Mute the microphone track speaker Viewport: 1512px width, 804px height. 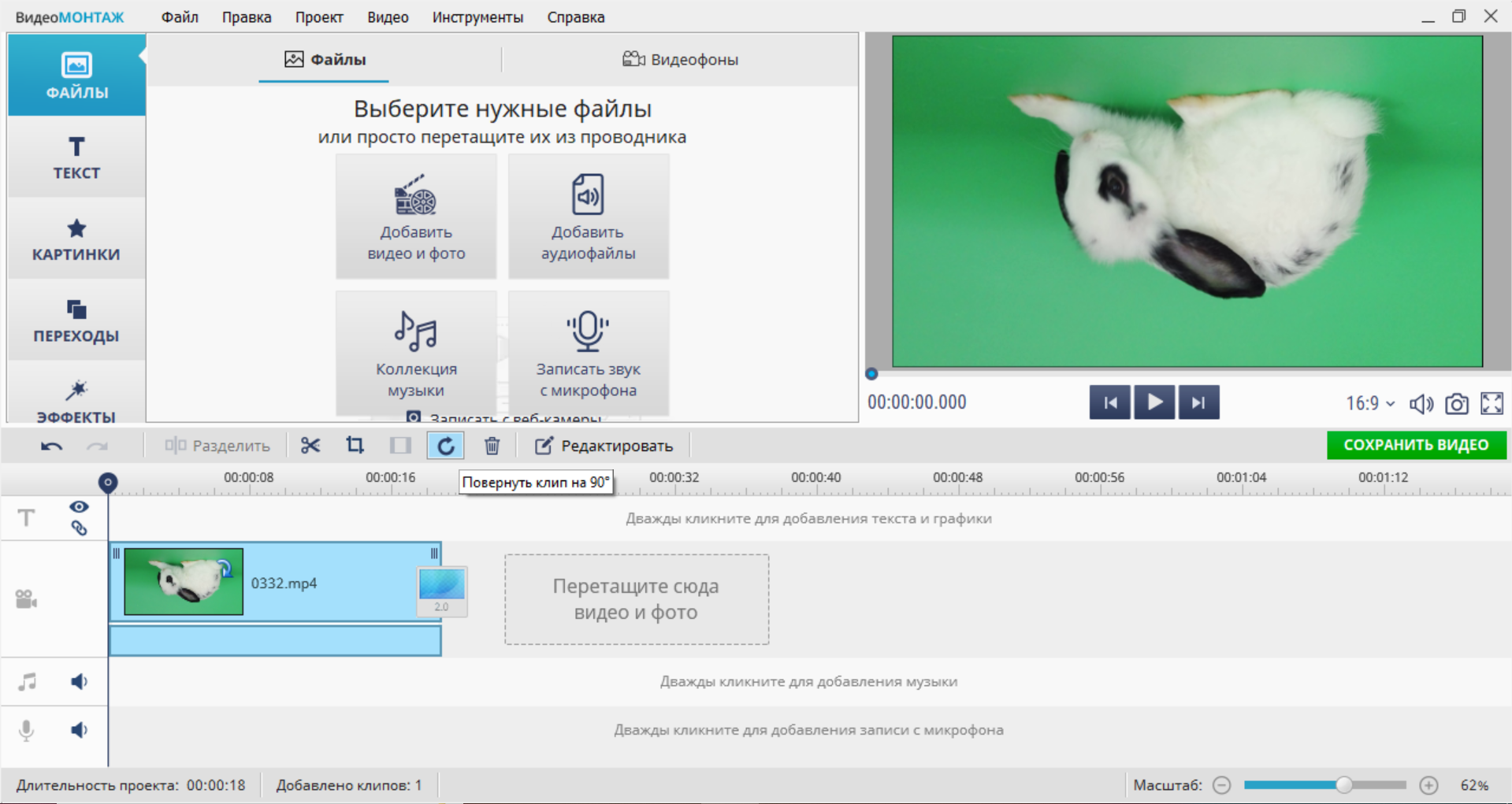tap(79, 730)
